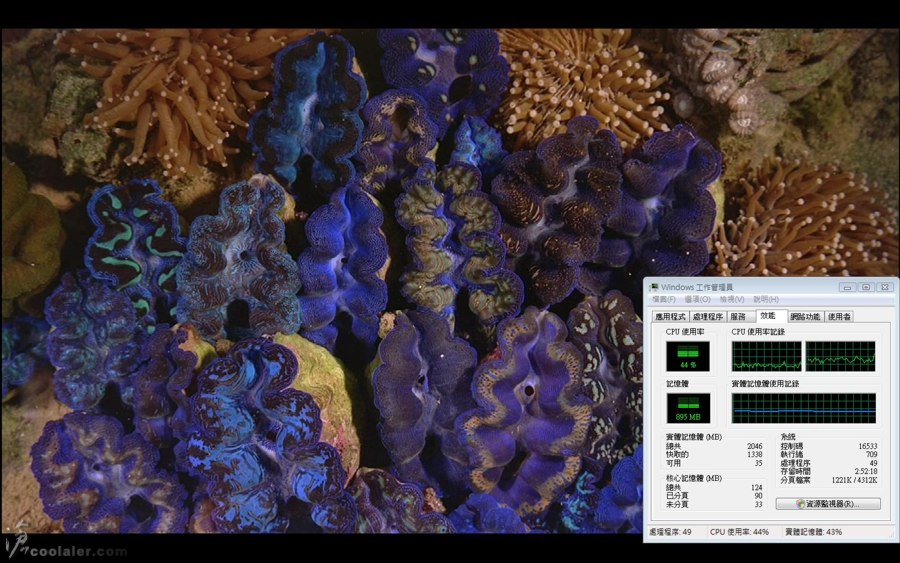Open the 檔案(F) menu
The height and width of the screenshot is (563, 900).
click(664, 300)
